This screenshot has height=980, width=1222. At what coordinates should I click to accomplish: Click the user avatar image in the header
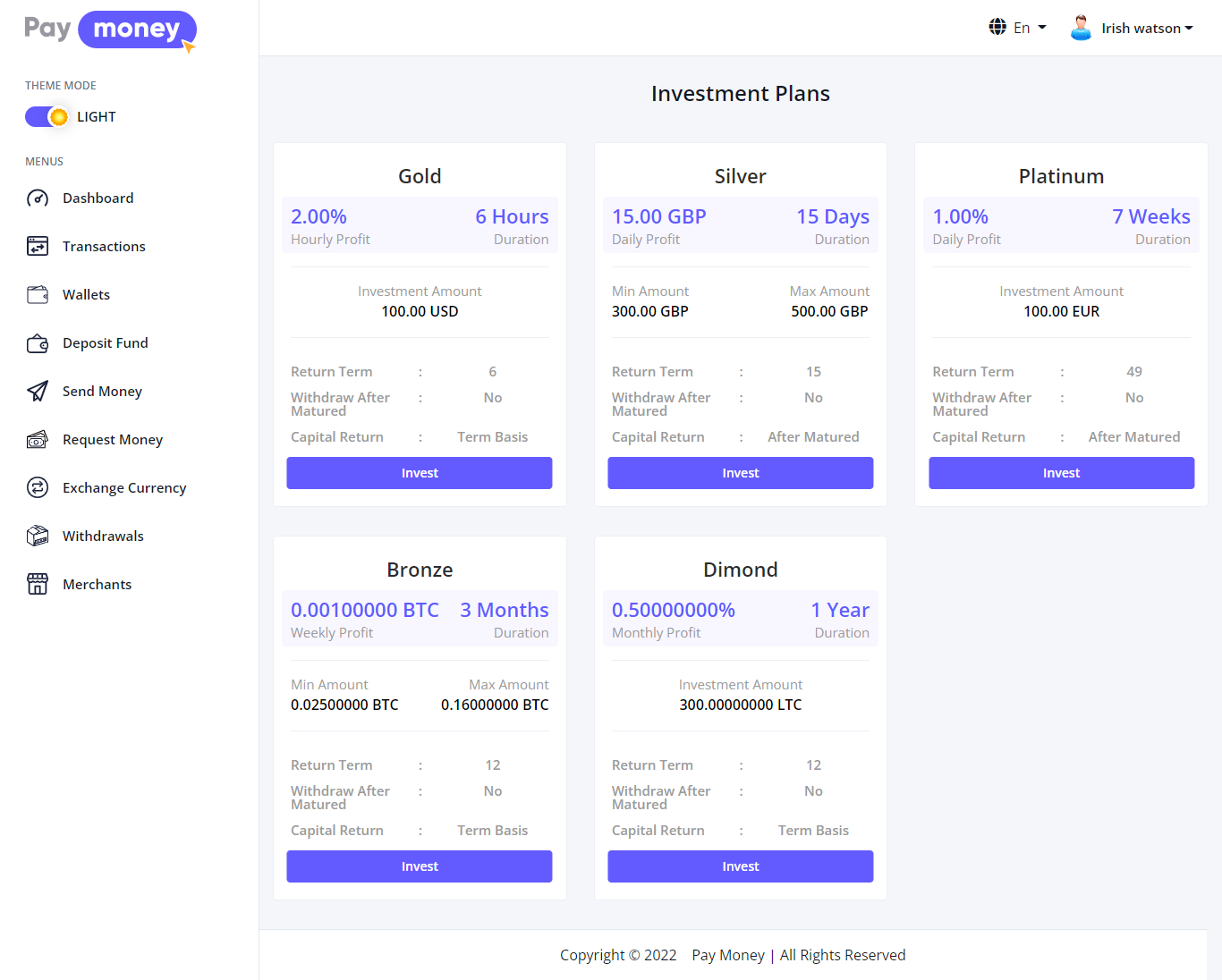tap(1080, 27)
